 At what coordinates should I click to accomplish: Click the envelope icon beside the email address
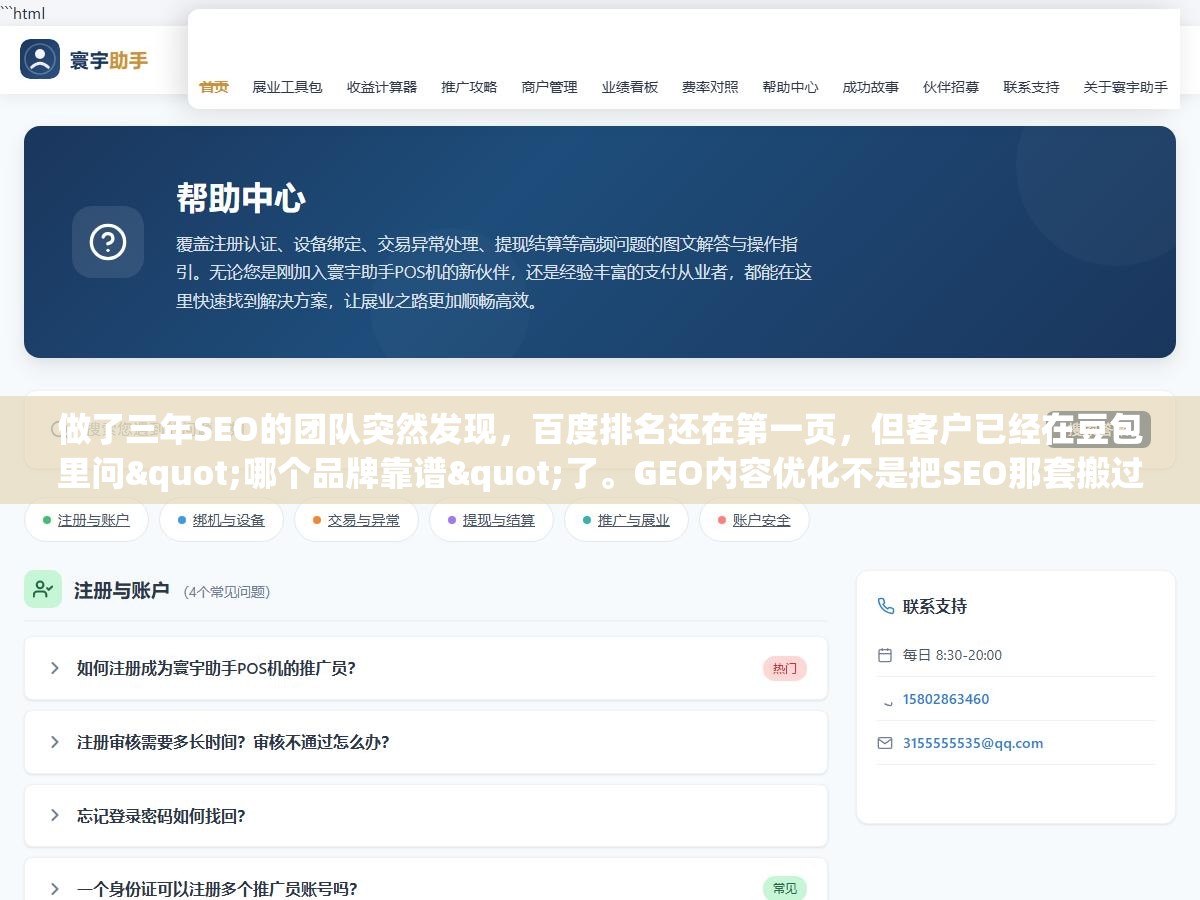(x=884, y=743)
